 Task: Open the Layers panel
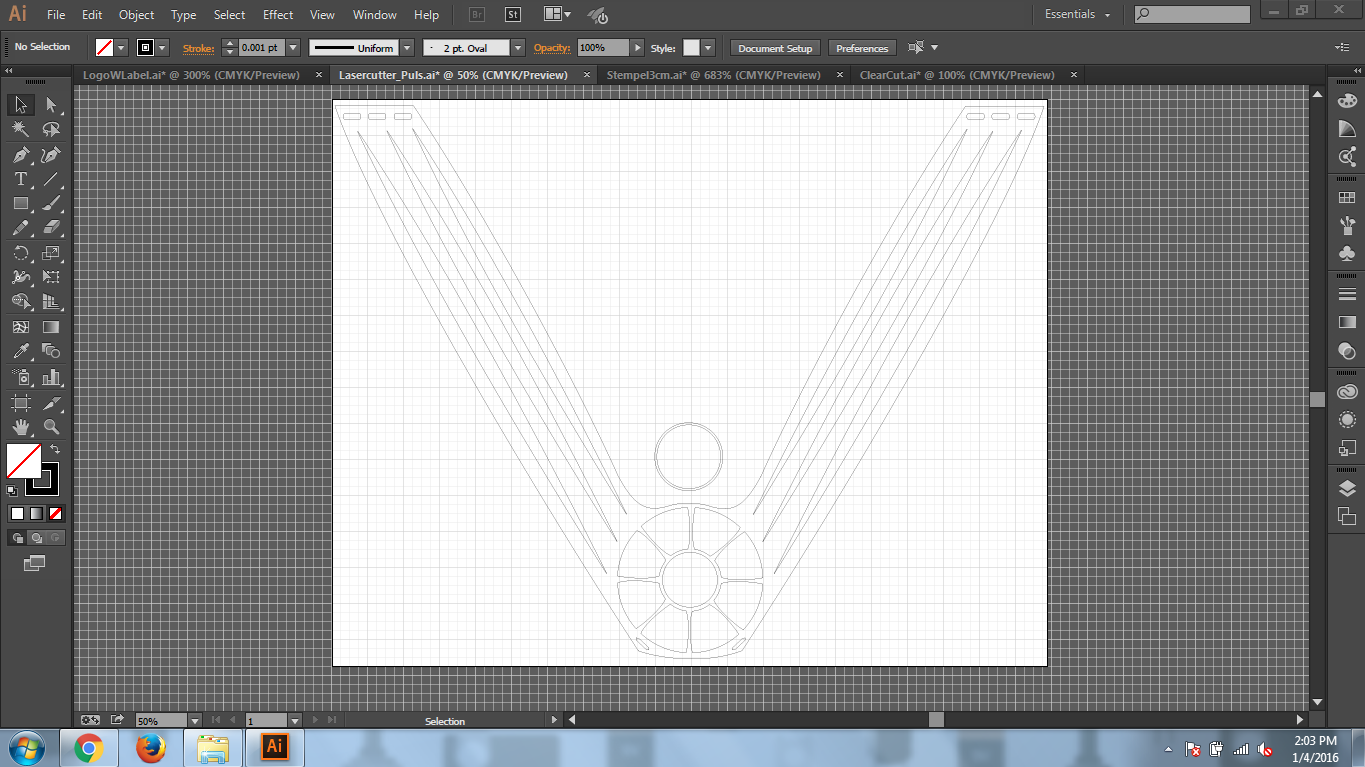click(x=1347, y=488)
